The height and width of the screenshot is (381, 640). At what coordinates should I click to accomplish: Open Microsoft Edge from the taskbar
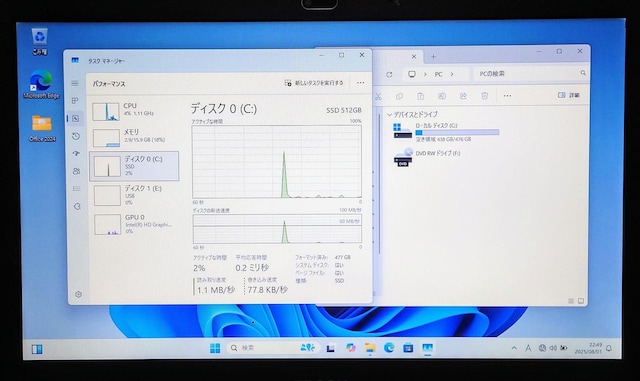pyautogui.click(x=389, y=348)
